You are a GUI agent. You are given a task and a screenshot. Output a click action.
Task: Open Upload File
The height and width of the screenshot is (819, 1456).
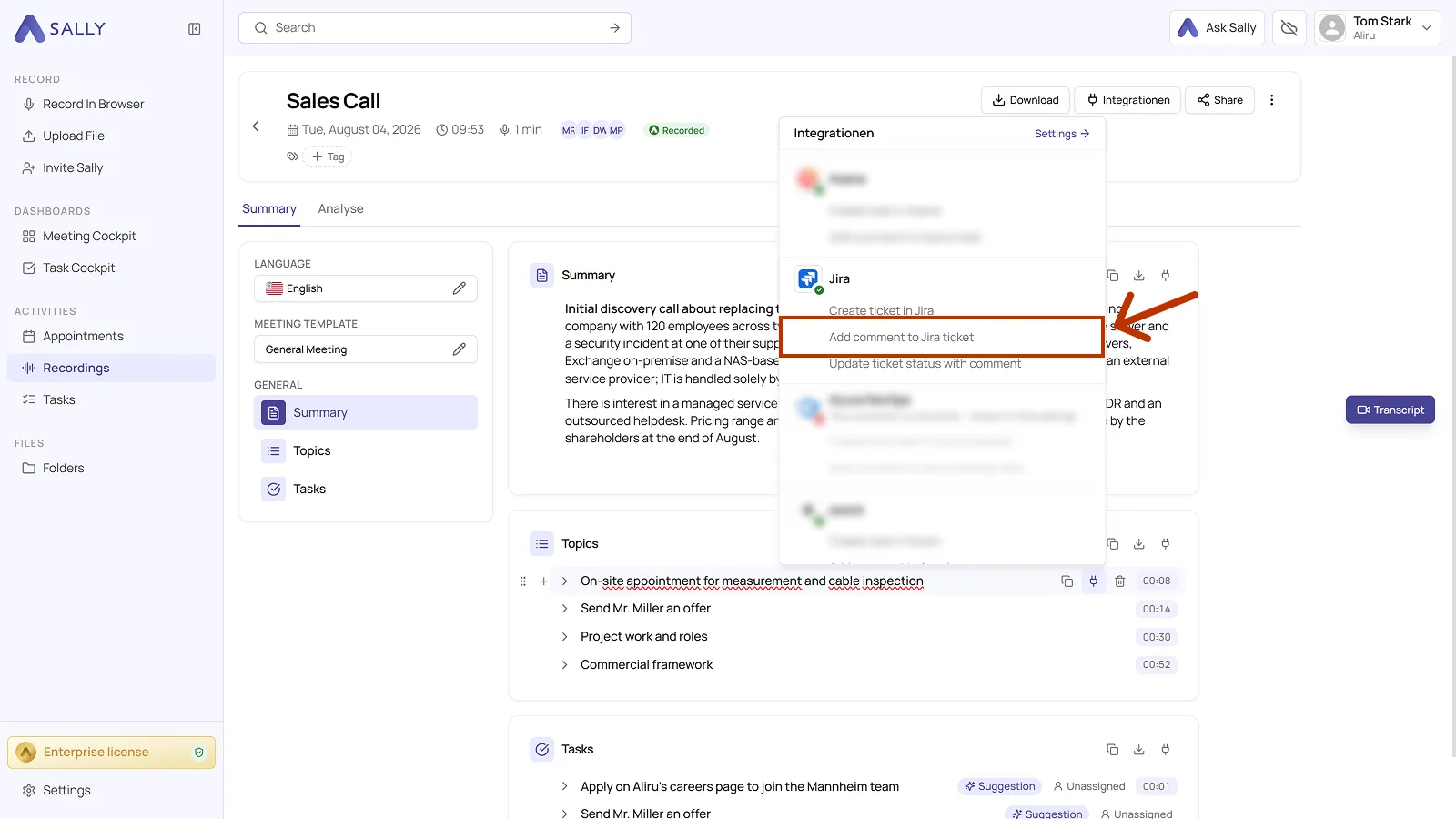73,136
